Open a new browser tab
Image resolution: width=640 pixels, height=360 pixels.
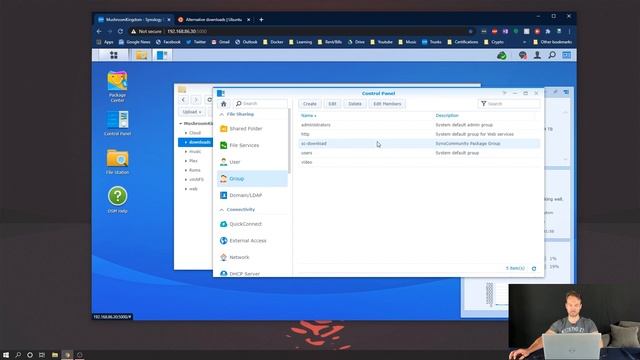[261, 20]
